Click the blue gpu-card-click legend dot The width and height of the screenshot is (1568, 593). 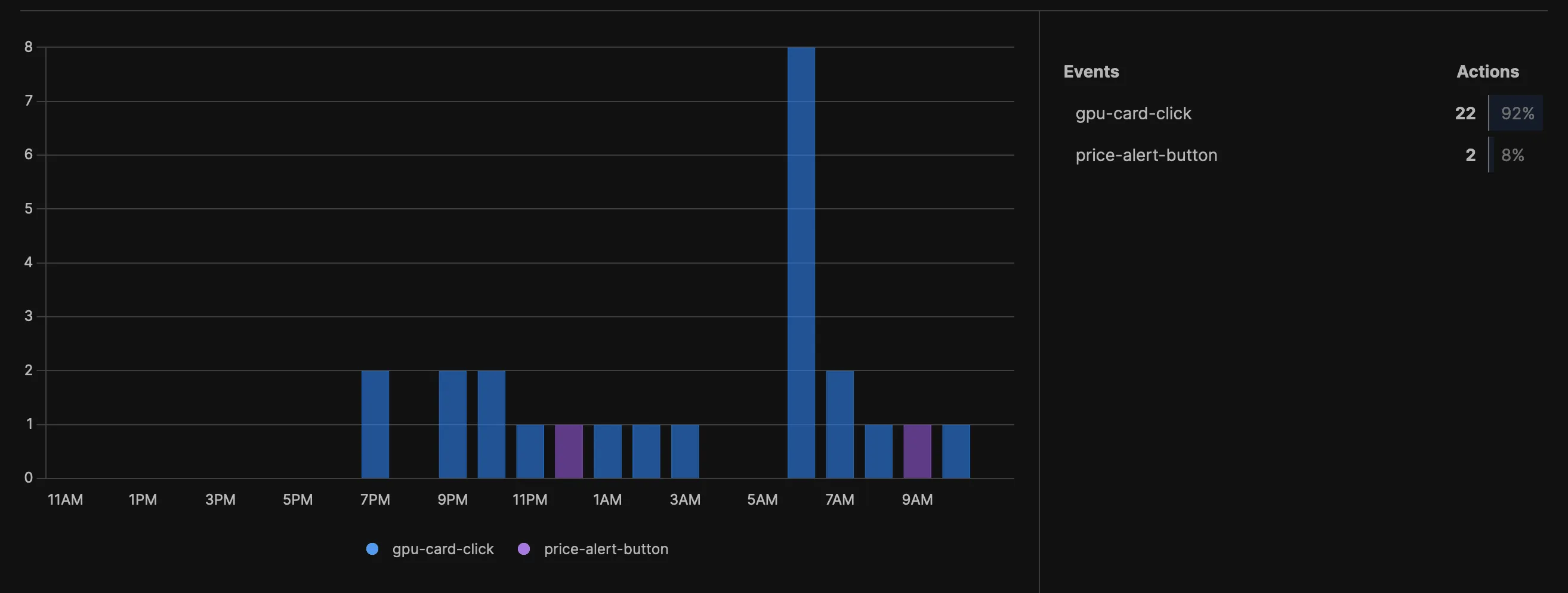tap(372, 549)
